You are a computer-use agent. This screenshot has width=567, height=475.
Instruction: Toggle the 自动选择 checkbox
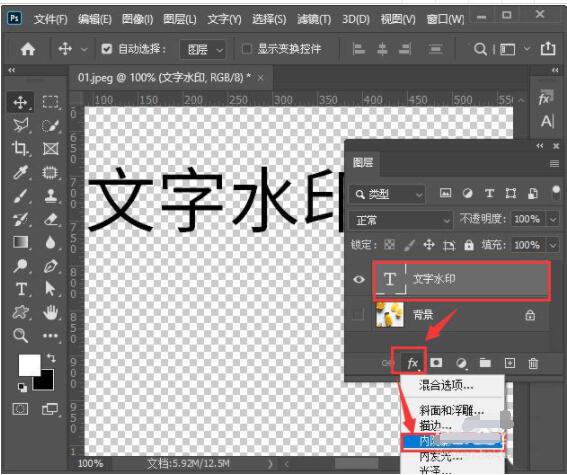click(x=107, y=48)
